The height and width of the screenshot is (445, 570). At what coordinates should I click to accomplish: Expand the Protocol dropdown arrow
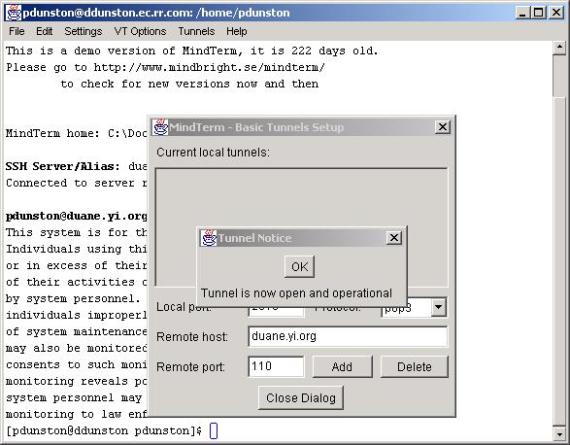pyautogui.click(x=439, y=307)
